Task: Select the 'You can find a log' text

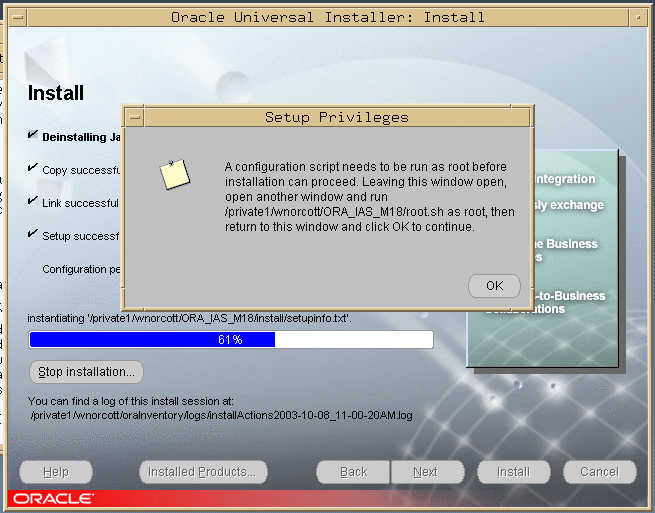Action: pyautogui.click(x=131, y=401)
